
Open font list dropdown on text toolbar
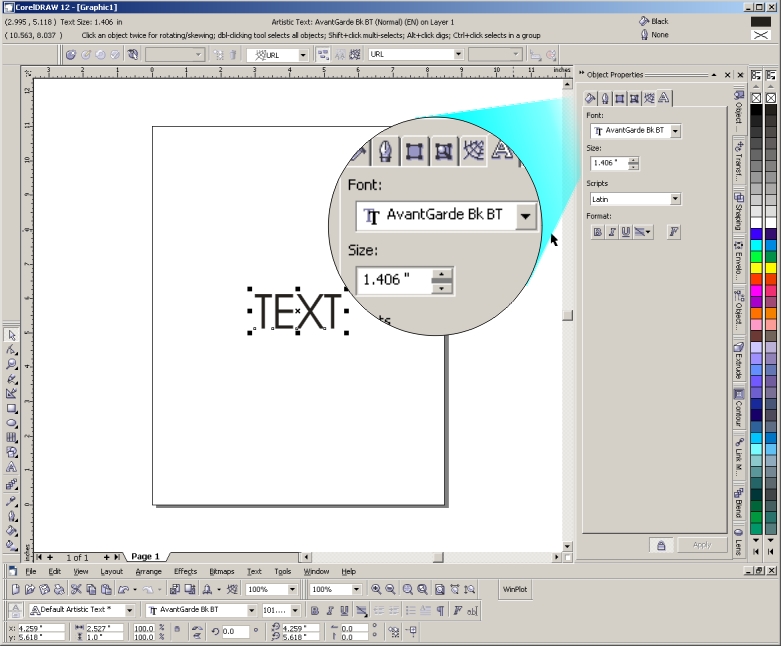point(252,610)
